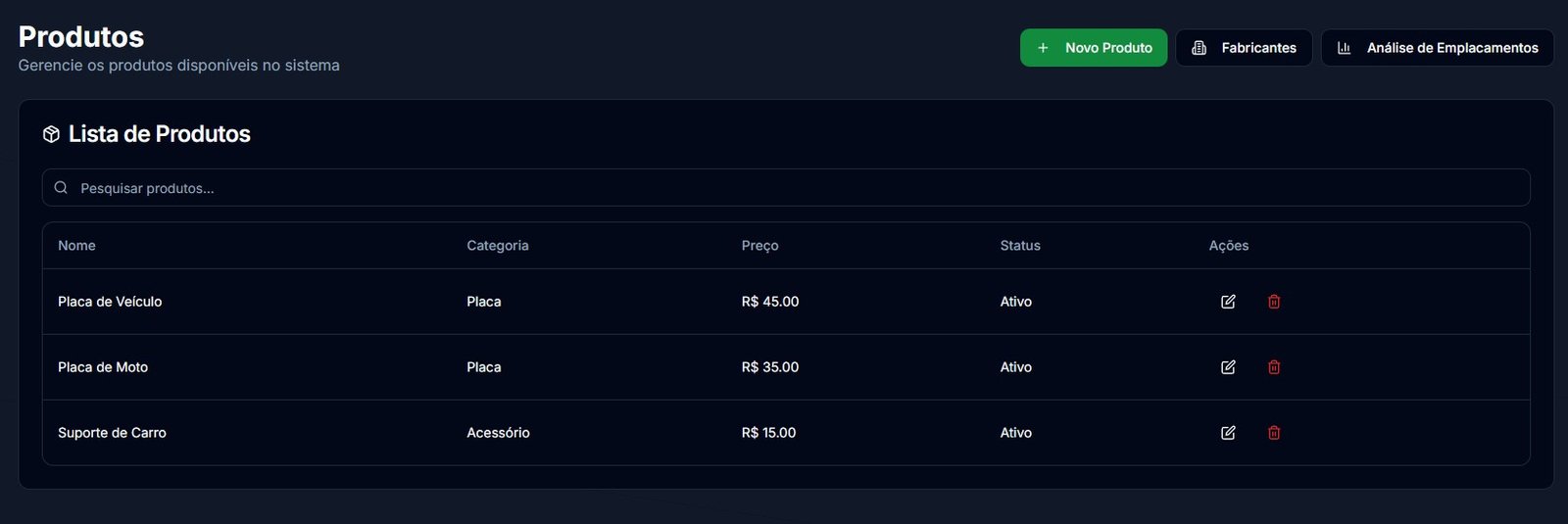Open the Fabricantes page
Screen dimensions: 1568x524
pos(1244,48)
